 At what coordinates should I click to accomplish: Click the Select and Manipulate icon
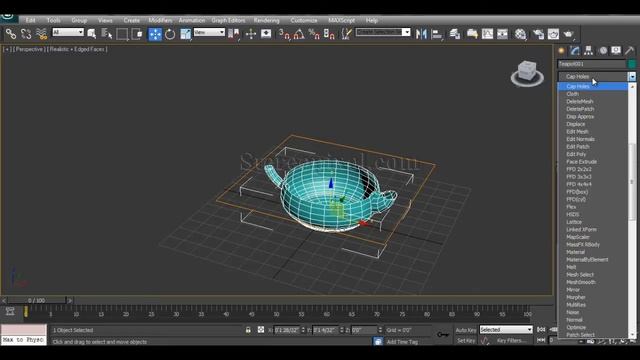coord(251,34)
